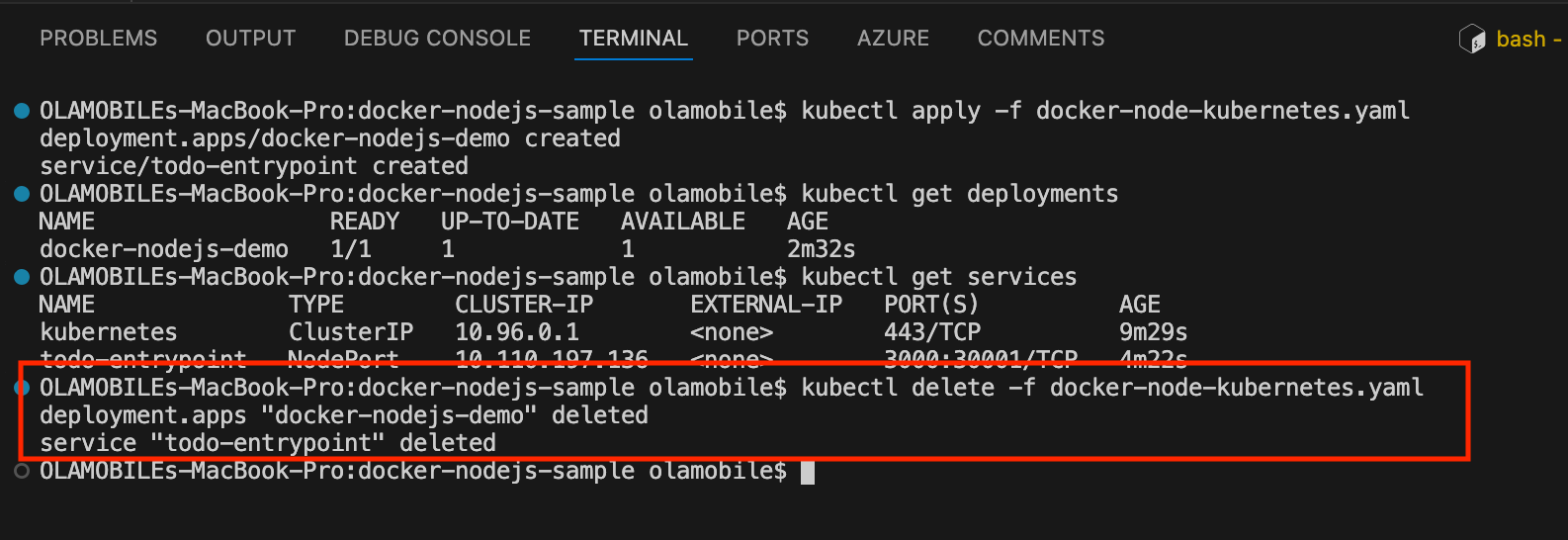Click the gray circle marker at the empty prompt
The width and height of the screenshot is (1568, 540).
pos(22,471)
